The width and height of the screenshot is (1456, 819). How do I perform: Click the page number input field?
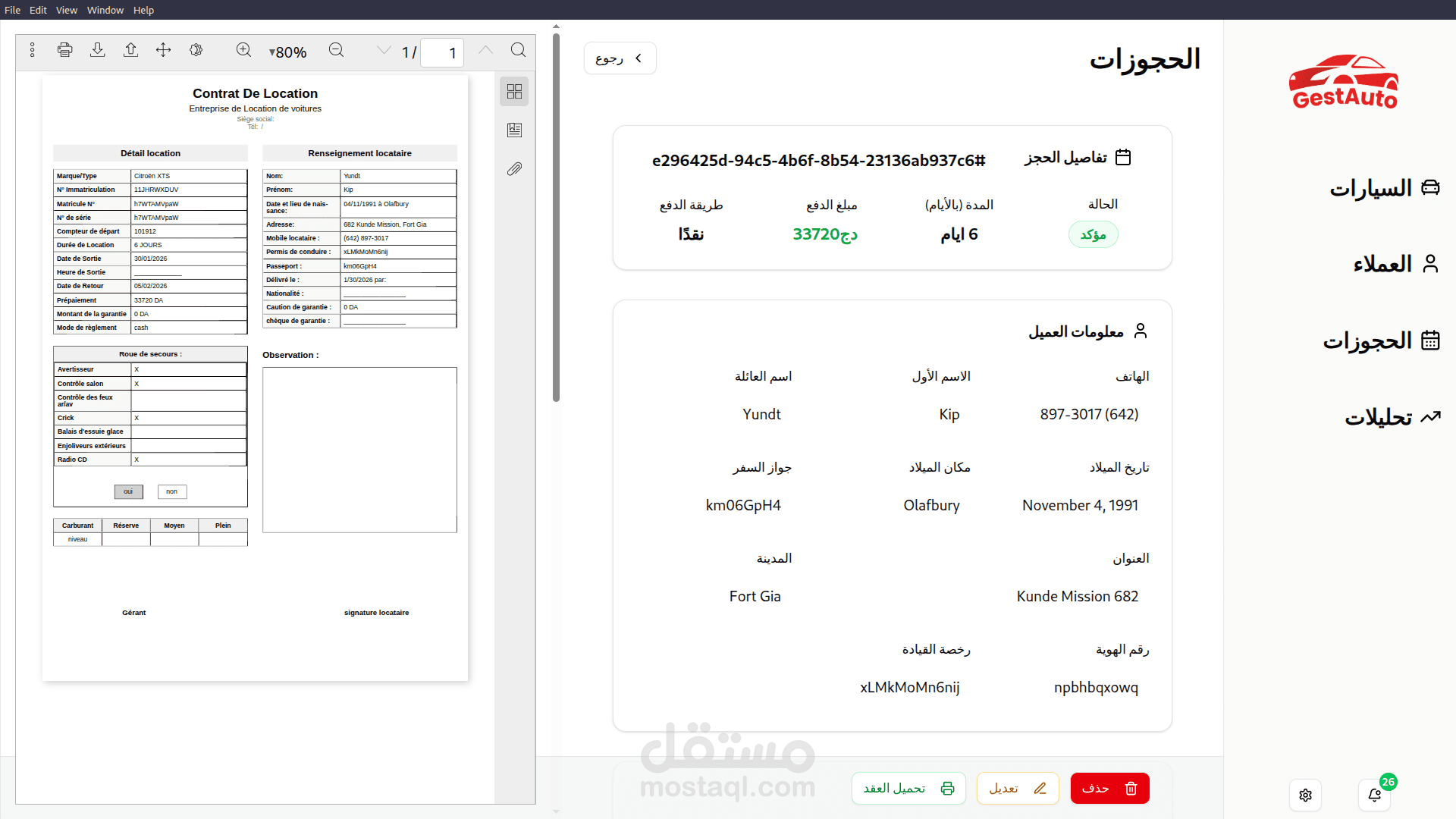(x=442, y=53)
